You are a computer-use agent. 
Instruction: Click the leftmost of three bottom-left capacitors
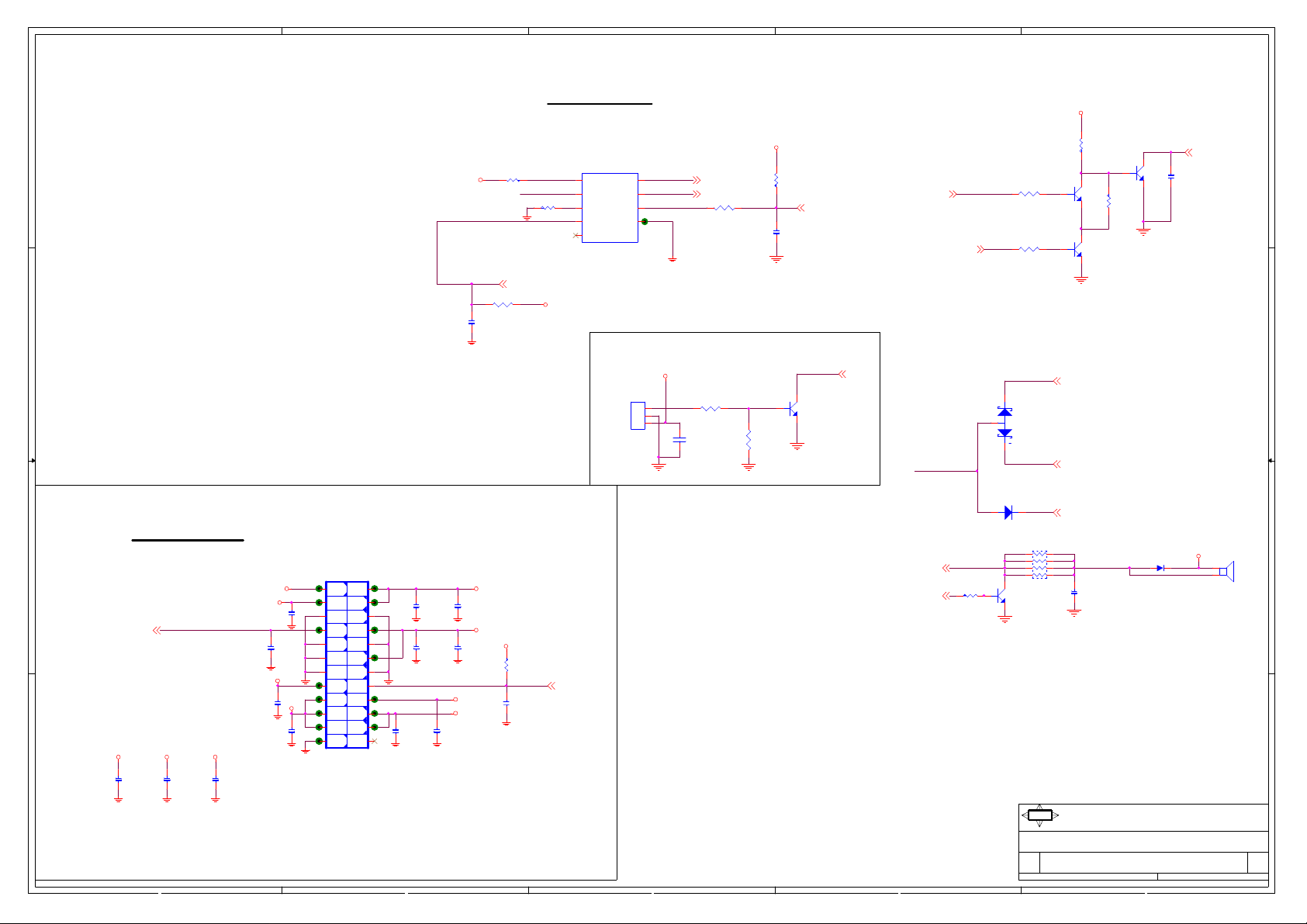coord(118,779)
